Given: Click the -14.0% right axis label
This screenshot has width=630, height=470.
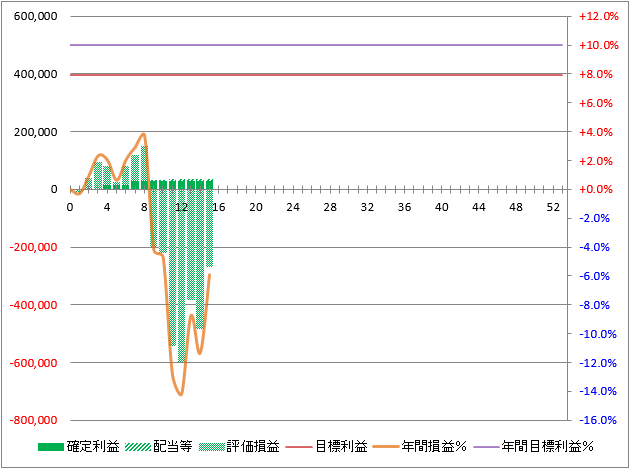Looking at the screenshot, I should point(598,391).
